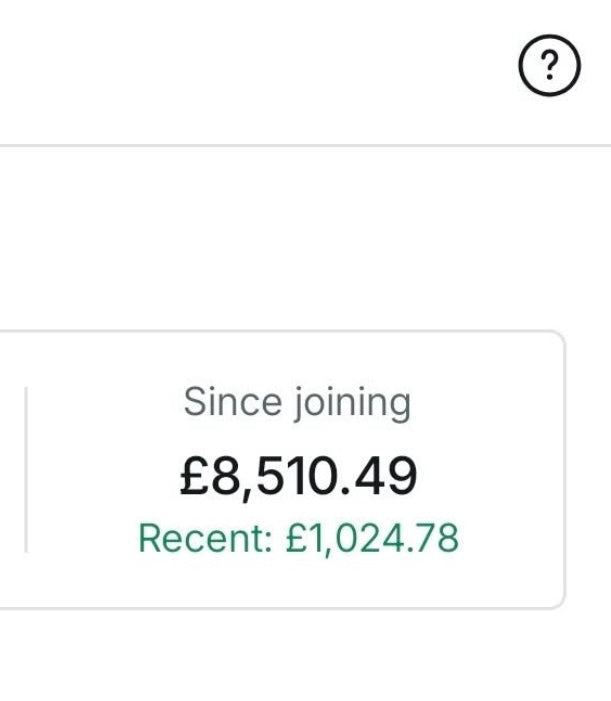The width and height of the screenshot is (611, 701).
Task: Open the help question mark icon
Action: (549, 66)
